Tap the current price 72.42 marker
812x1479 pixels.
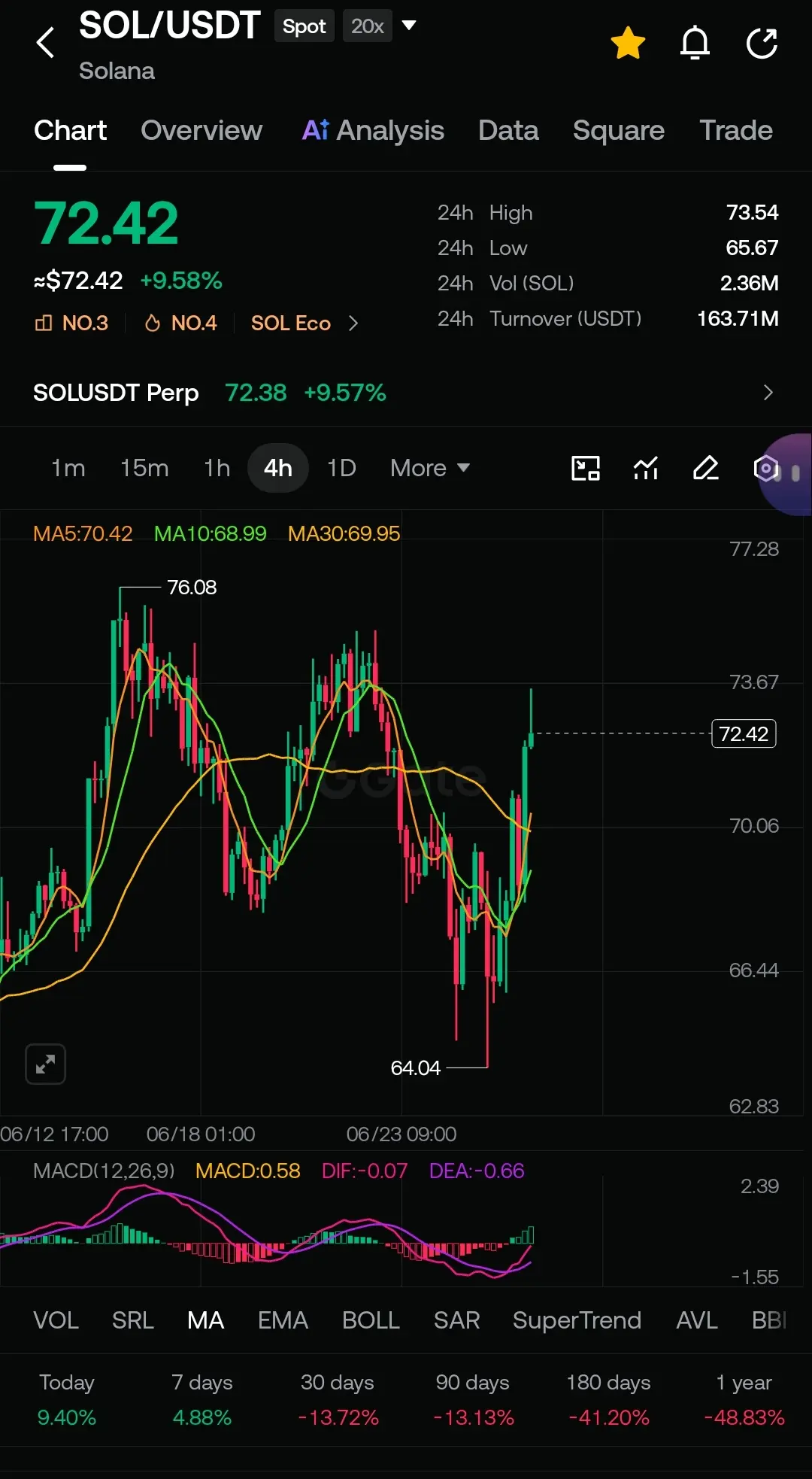pos(744,733)
